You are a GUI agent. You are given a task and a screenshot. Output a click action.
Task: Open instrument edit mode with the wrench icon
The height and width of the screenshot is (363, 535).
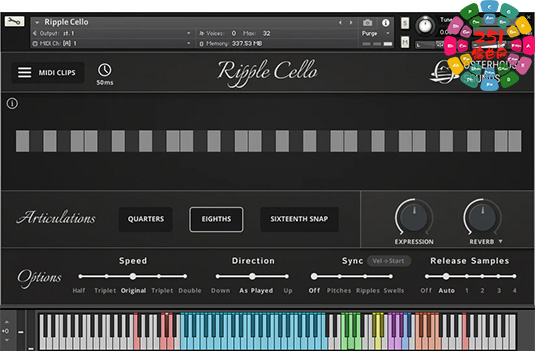(x=14, y=21)
